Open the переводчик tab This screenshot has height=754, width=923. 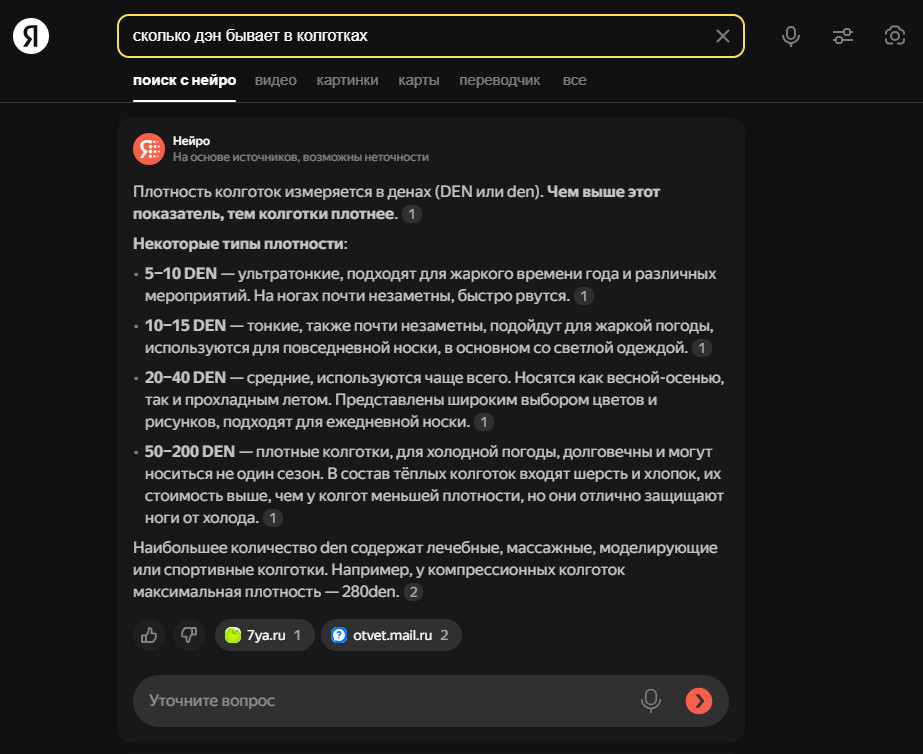(500, 80)
